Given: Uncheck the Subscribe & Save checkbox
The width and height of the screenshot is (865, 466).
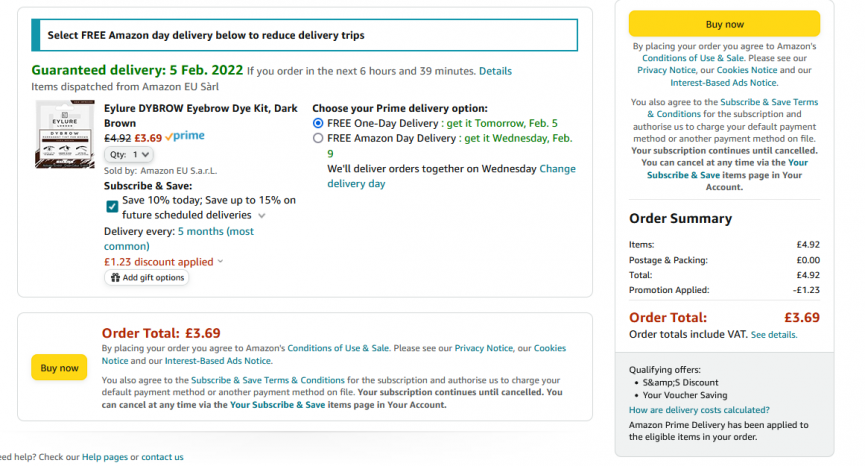Looking at the screenshot, I should pyautogui.click(x=112, y=206).
